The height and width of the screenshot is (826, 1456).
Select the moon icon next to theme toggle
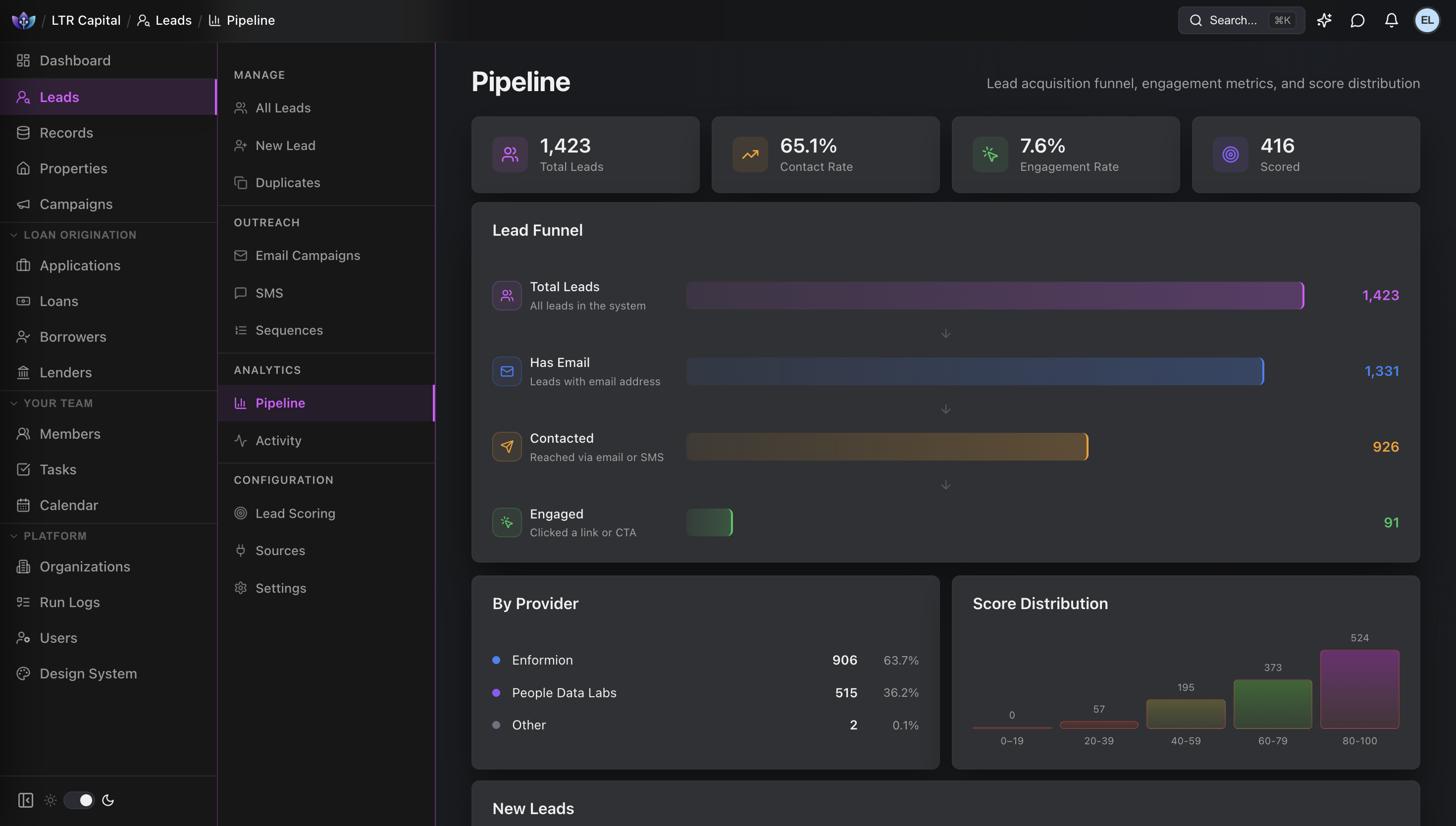[x=108, y=800]
